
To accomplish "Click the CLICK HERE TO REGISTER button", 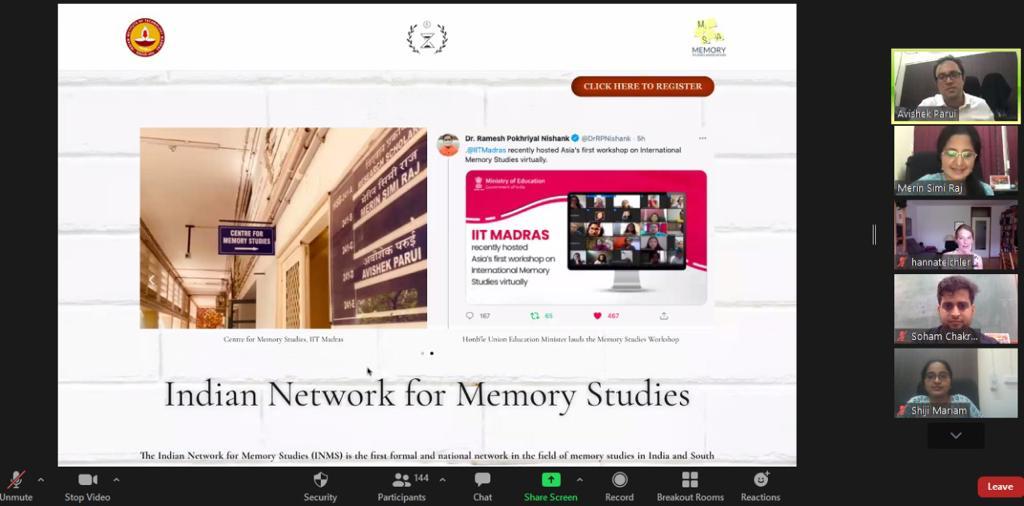I will point(642,86).
